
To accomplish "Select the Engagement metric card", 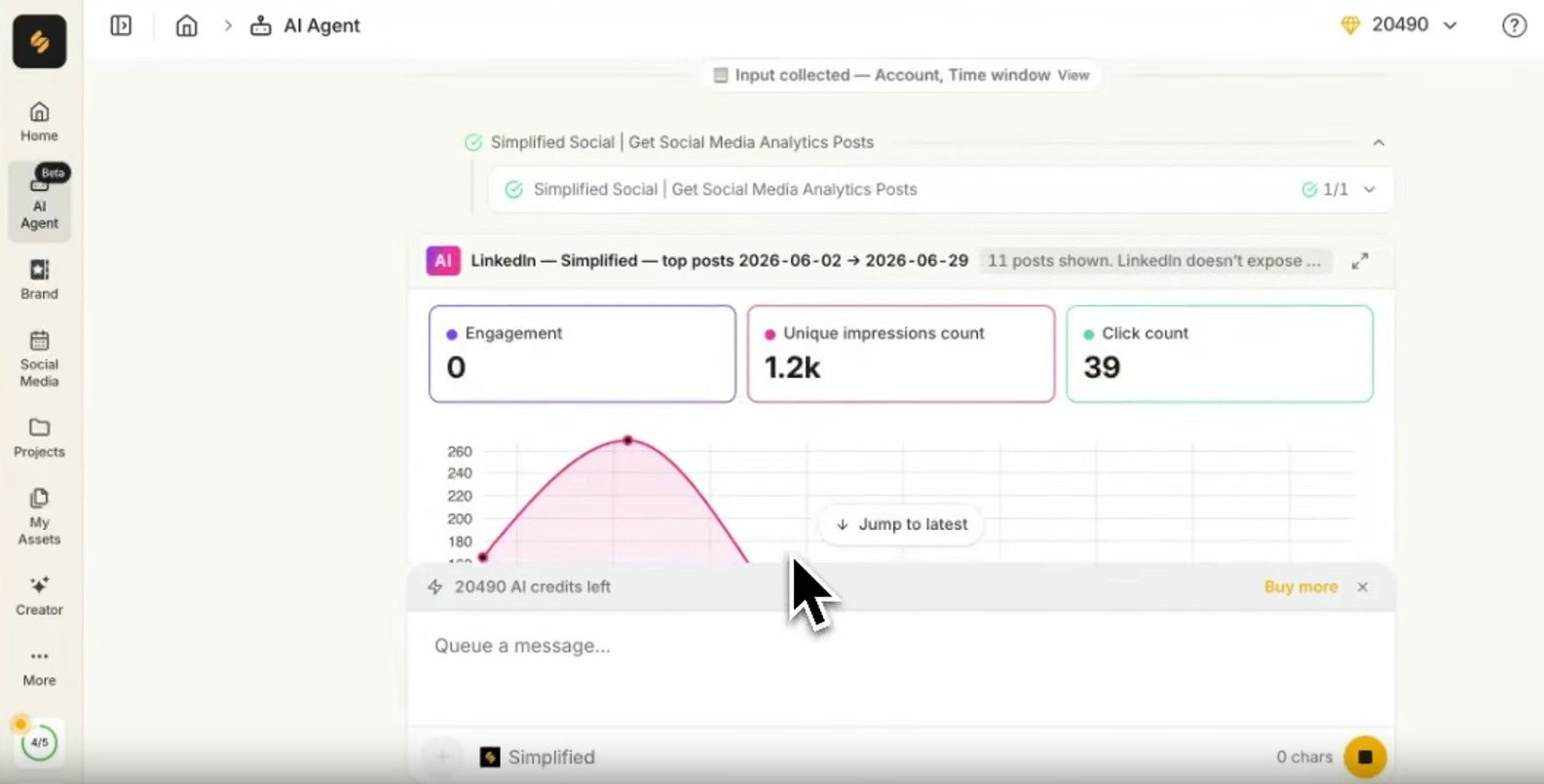I will (x=583, y=354).
